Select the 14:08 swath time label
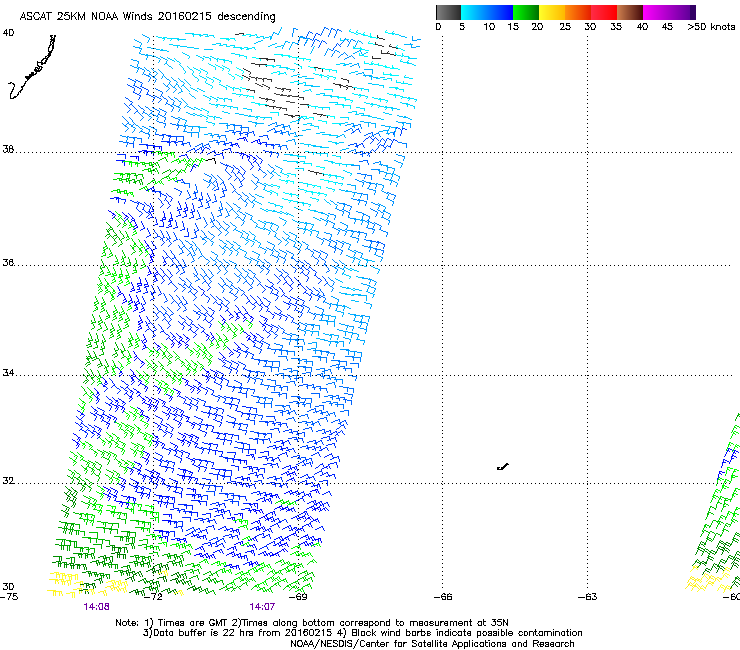Viewport: 740px width, 650px height. click(96, 607)
